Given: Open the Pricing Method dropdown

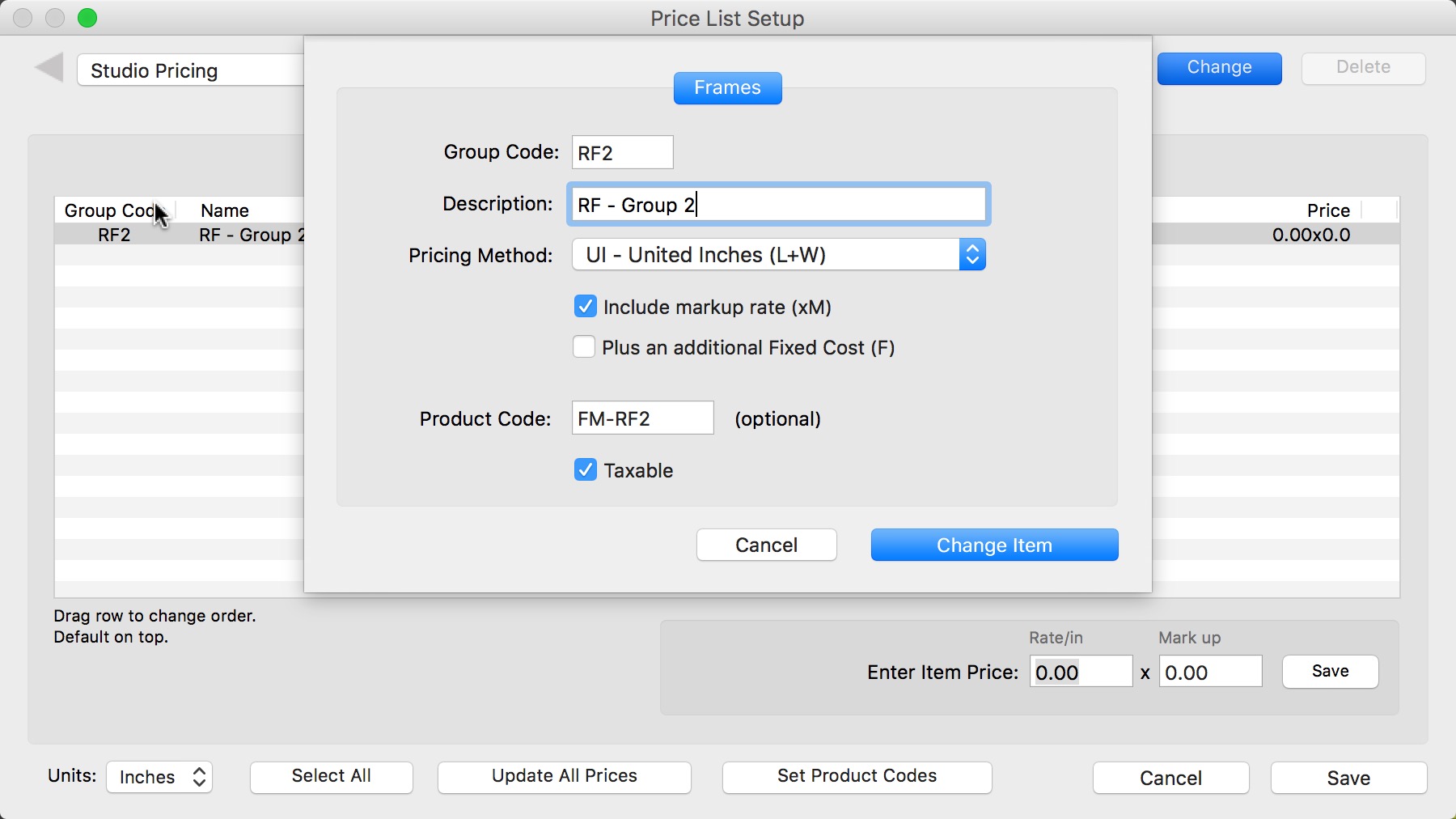Looking at the screenshot, I should click(778, 255).
